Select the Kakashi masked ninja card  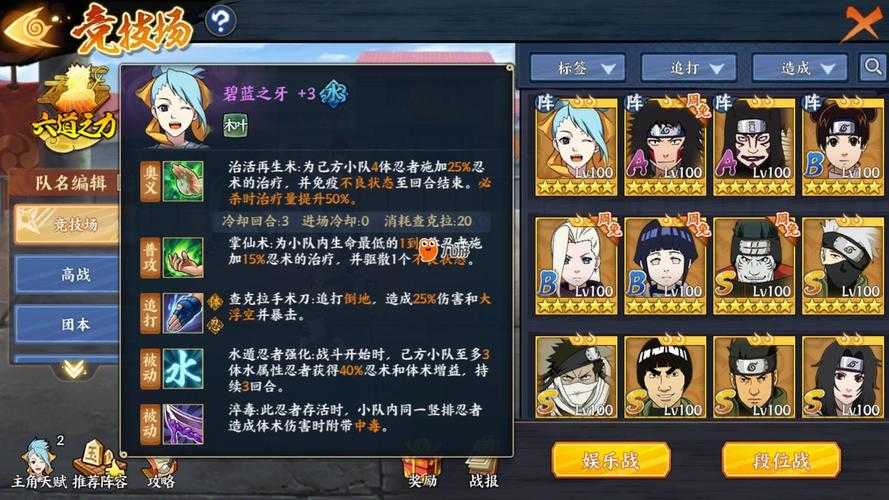[x=842, y=266]
